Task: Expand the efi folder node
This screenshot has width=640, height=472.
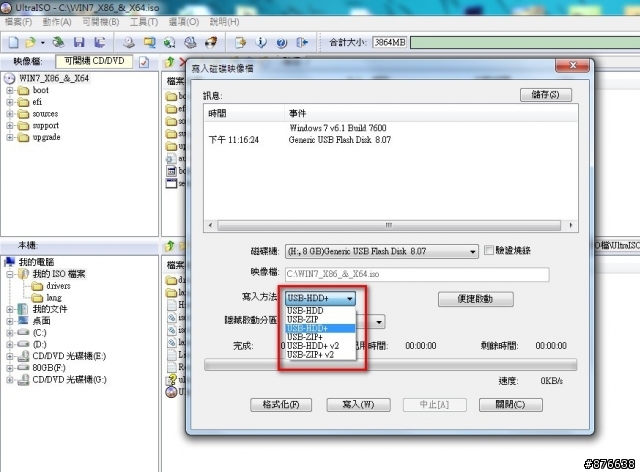Action: 10,102
